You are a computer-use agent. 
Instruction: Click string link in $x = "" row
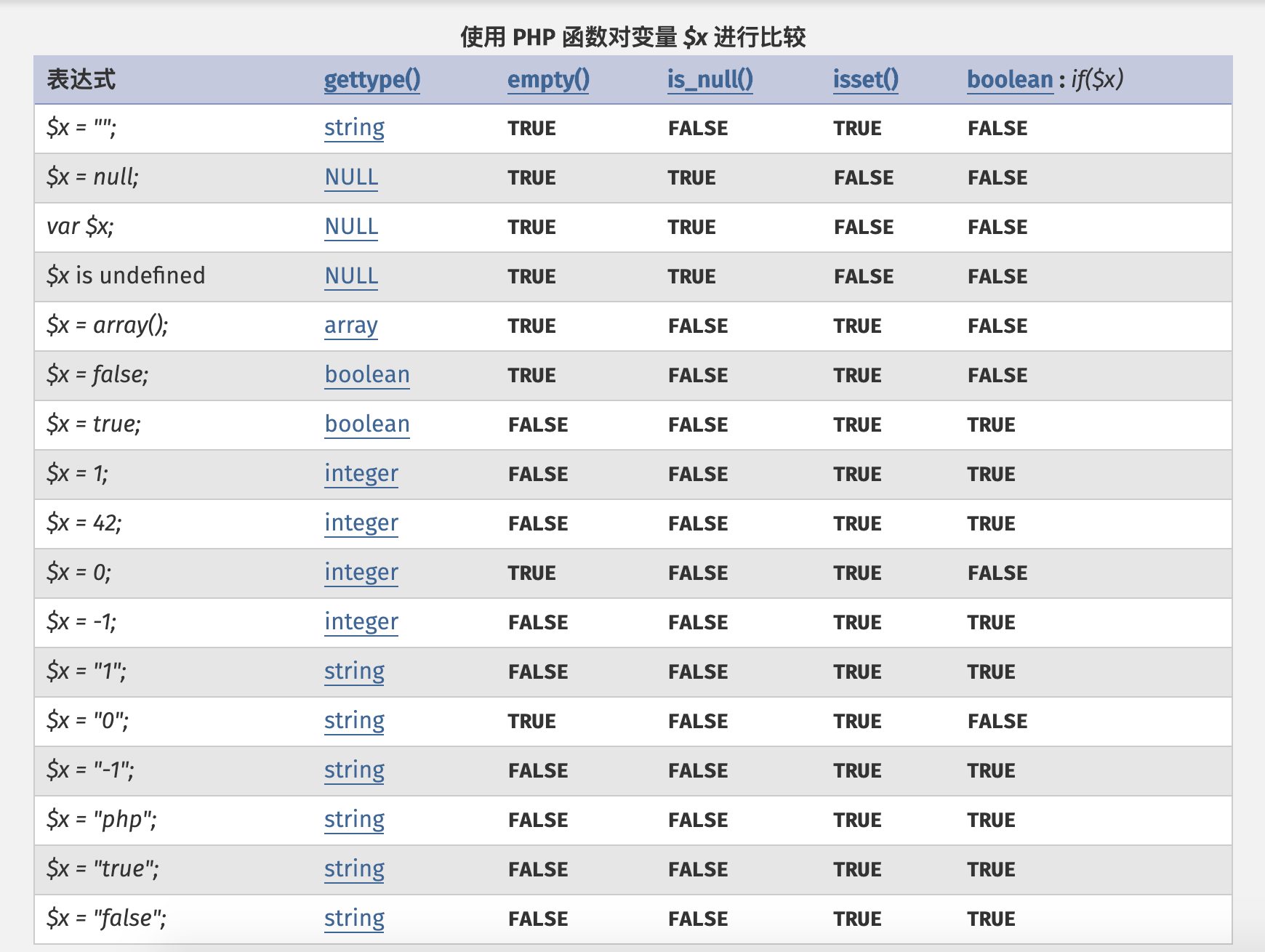tap(354, 128)
